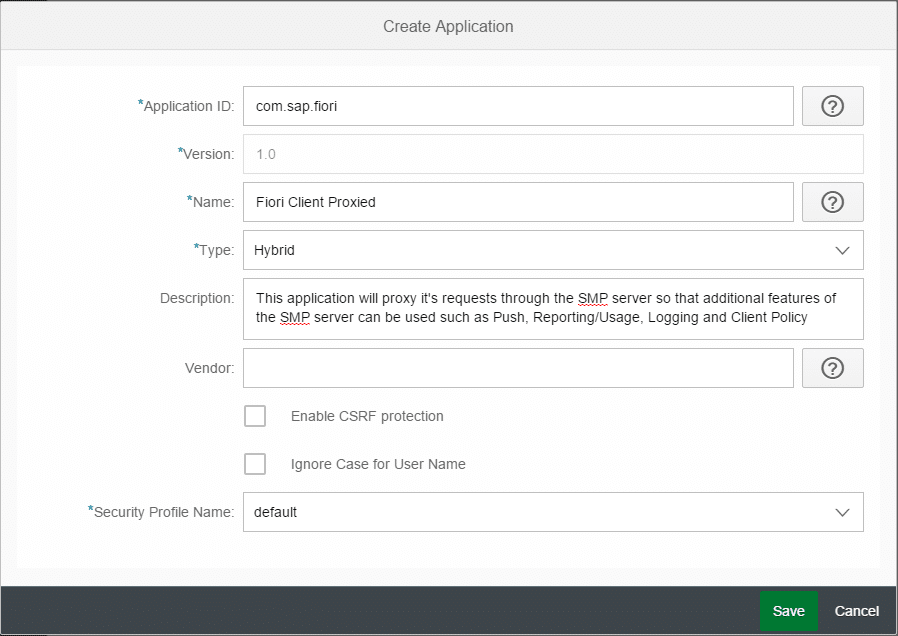898x636 pixels.
Task: Click the chevron arrow in Type field
Action: point(842,251)
